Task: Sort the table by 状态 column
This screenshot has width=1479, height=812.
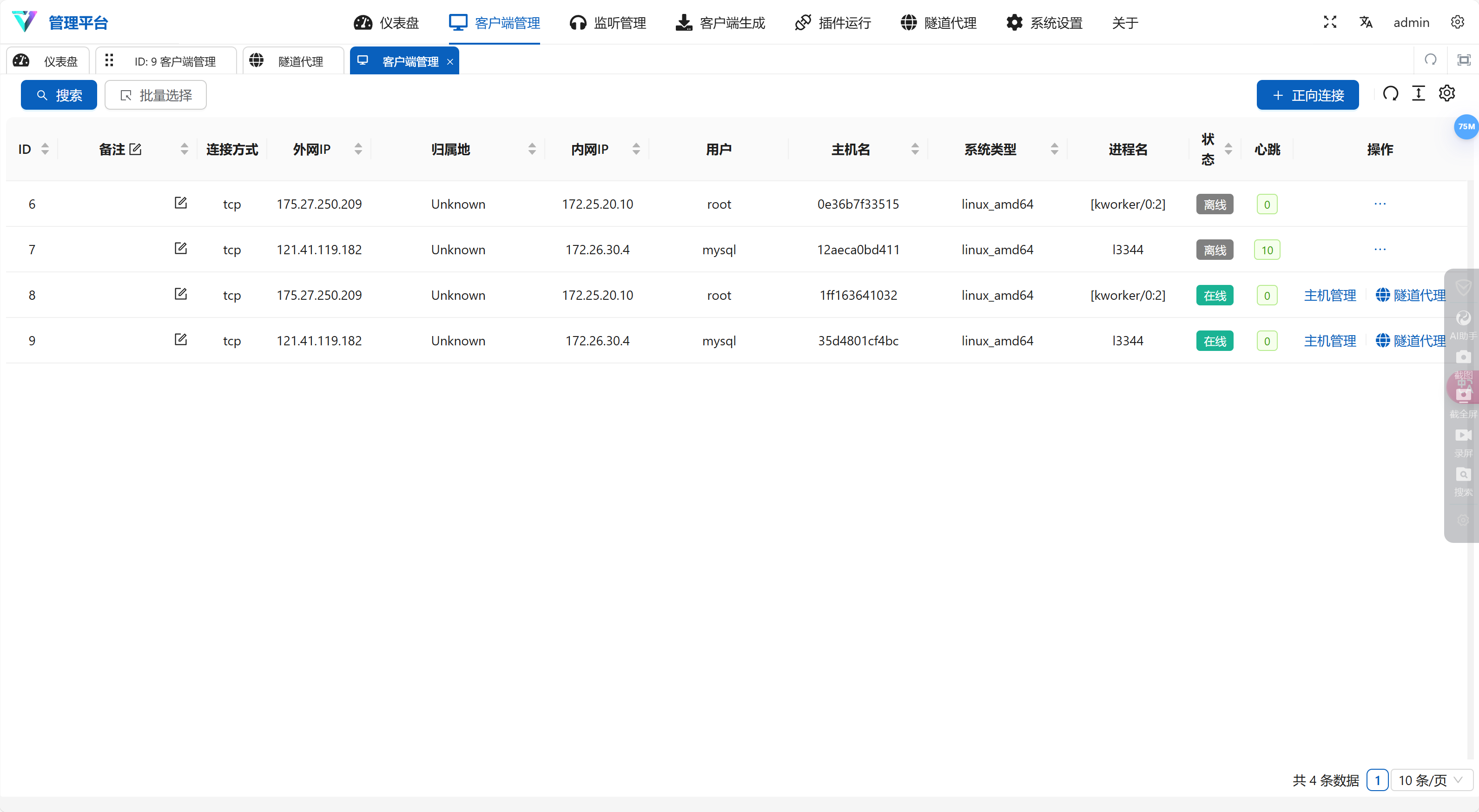Action: click(1228, 149)
